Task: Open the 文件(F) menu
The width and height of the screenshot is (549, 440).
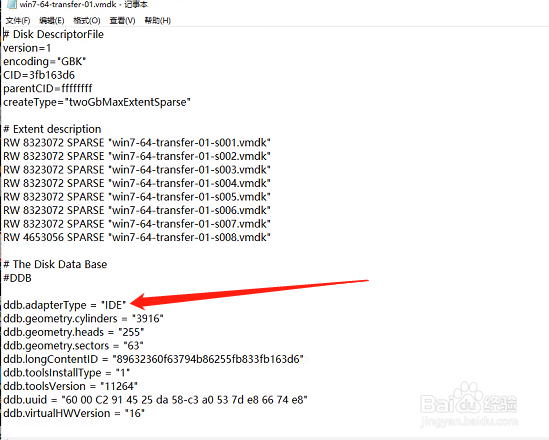Action: 18,20
